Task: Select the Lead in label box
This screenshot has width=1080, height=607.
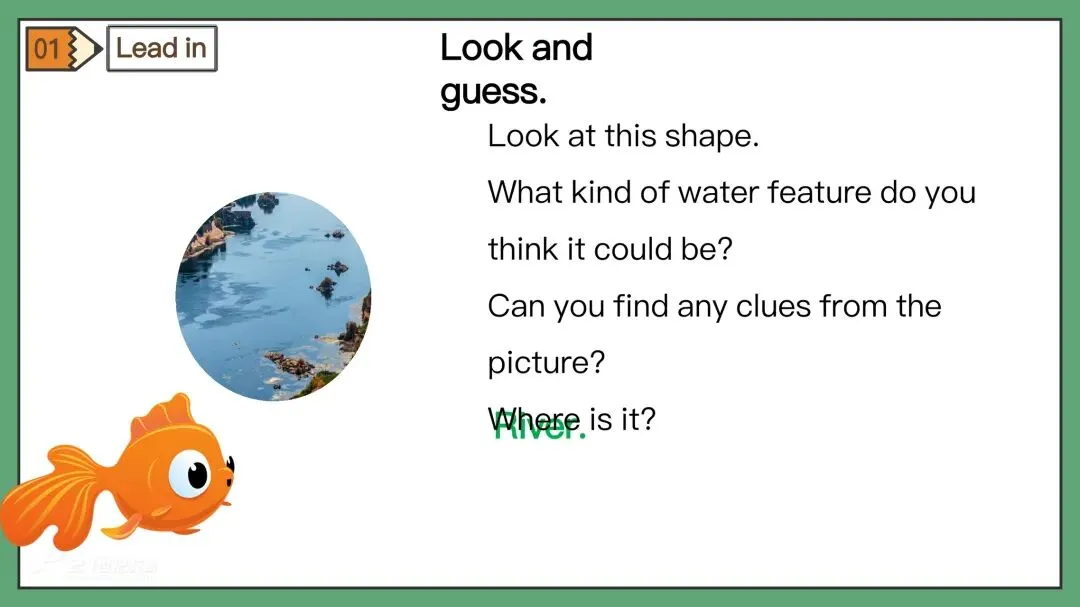Action: coord(162,48)
